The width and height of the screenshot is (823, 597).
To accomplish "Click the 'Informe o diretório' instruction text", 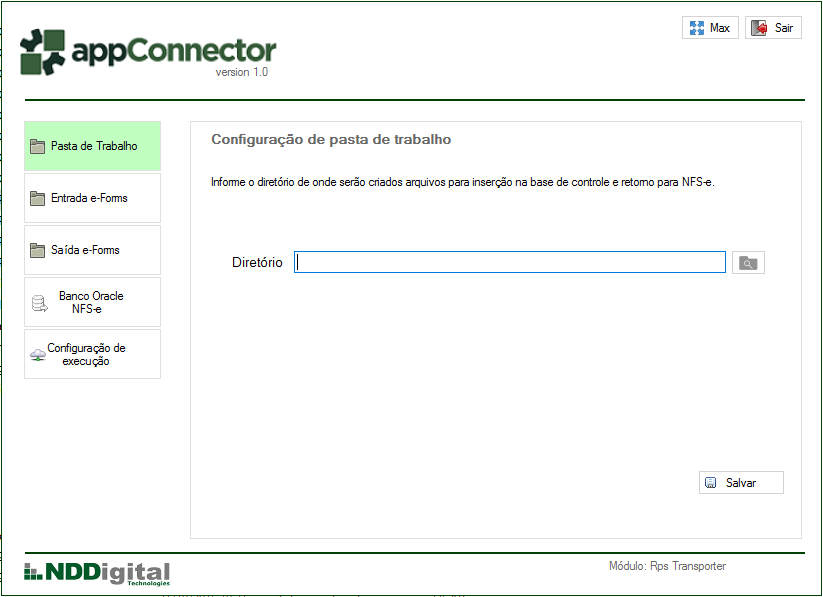I will (x=463, y=182).
